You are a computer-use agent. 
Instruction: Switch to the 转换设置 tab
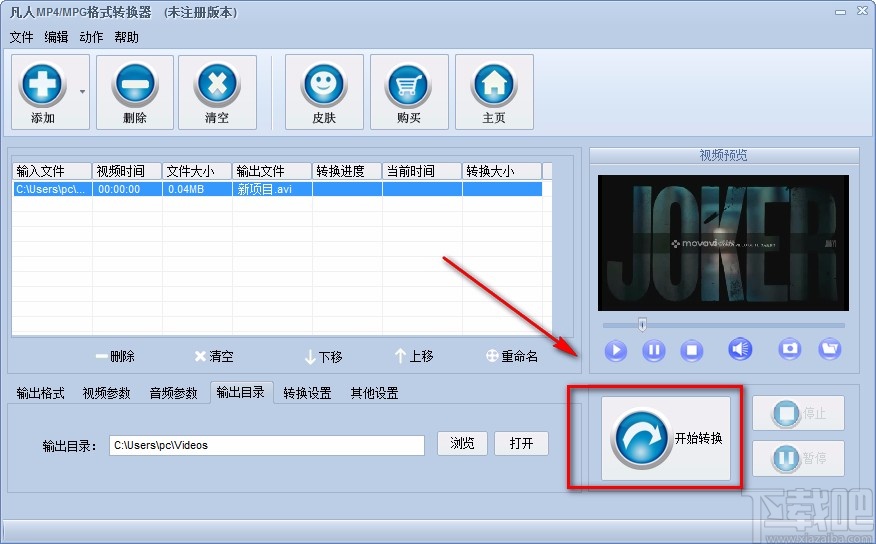click(x=307, y=393)
